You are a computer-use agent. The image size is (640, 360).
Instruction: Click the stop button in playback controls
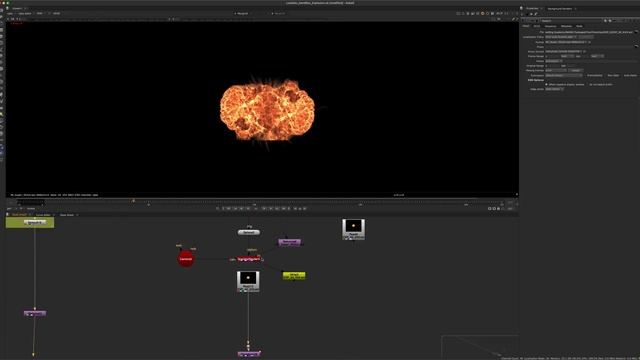256,209
